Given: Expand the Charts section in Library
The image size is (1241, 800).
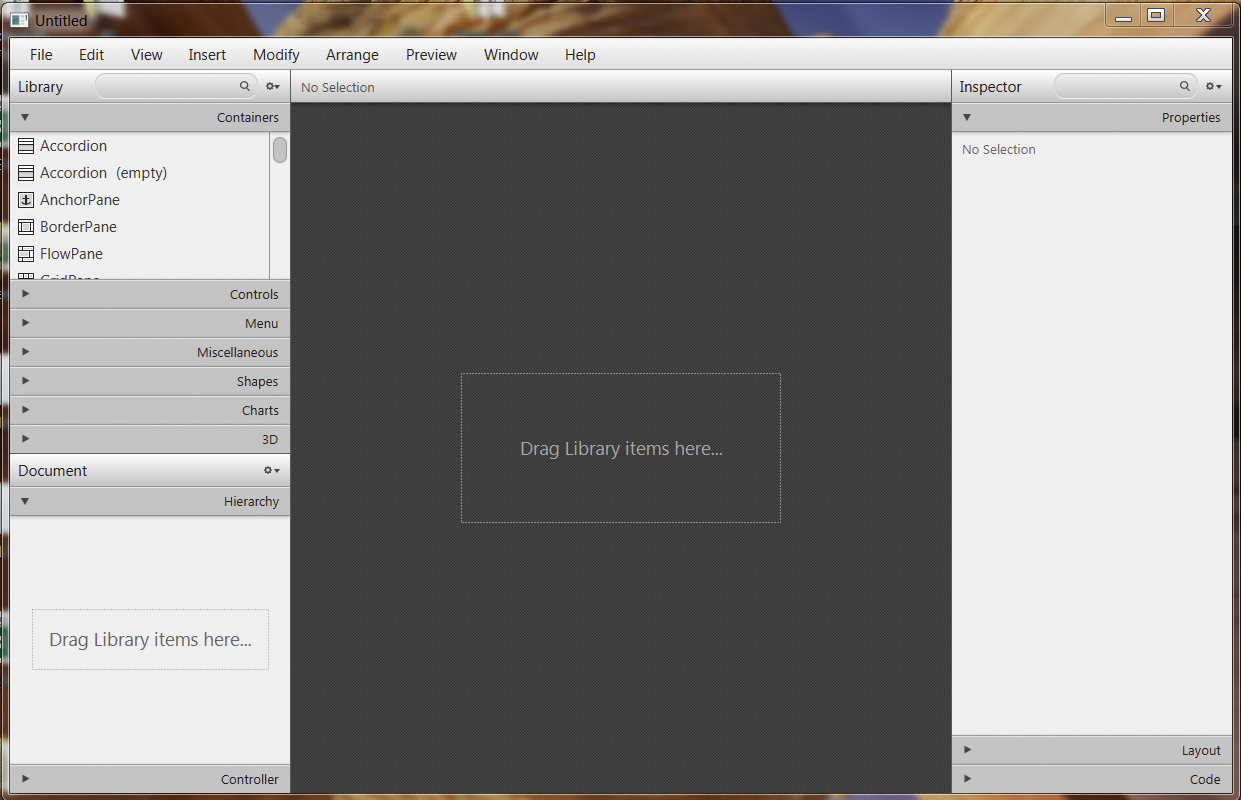Looking at the screenshot, I should [x=24, y=410].
